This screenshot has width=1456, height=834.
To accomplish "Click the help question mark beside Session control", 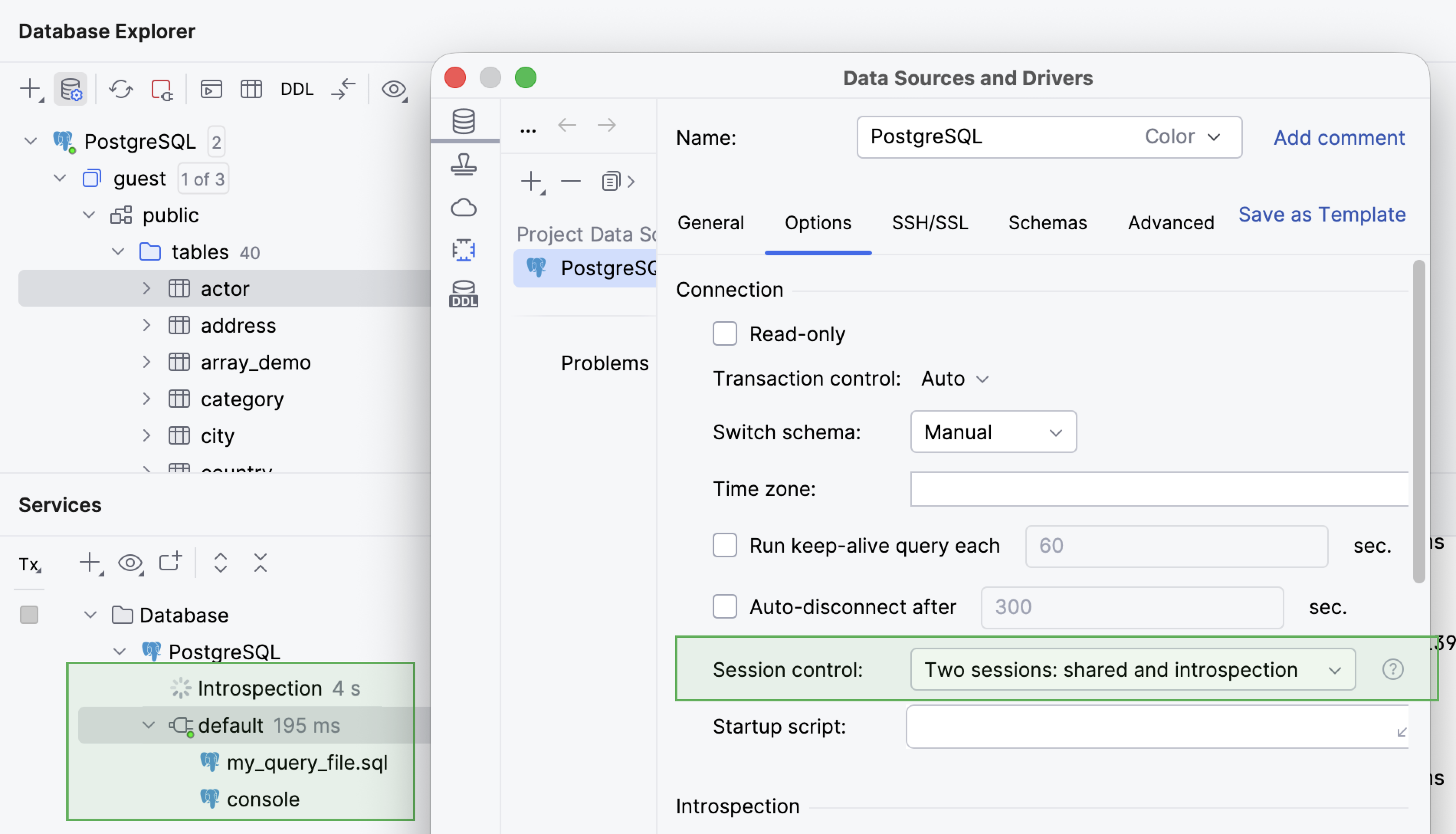I will coord(1392,669).
